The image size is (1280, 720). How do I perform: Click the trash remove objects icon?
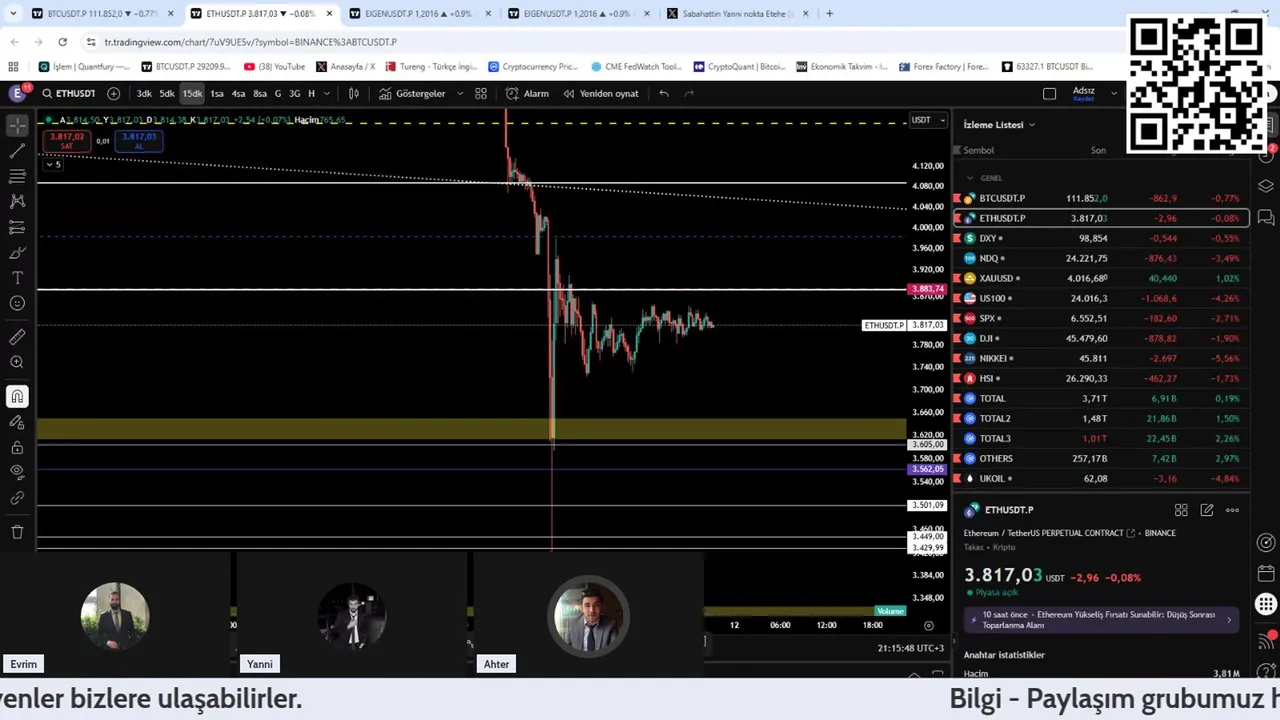click(x=17, y=532)
